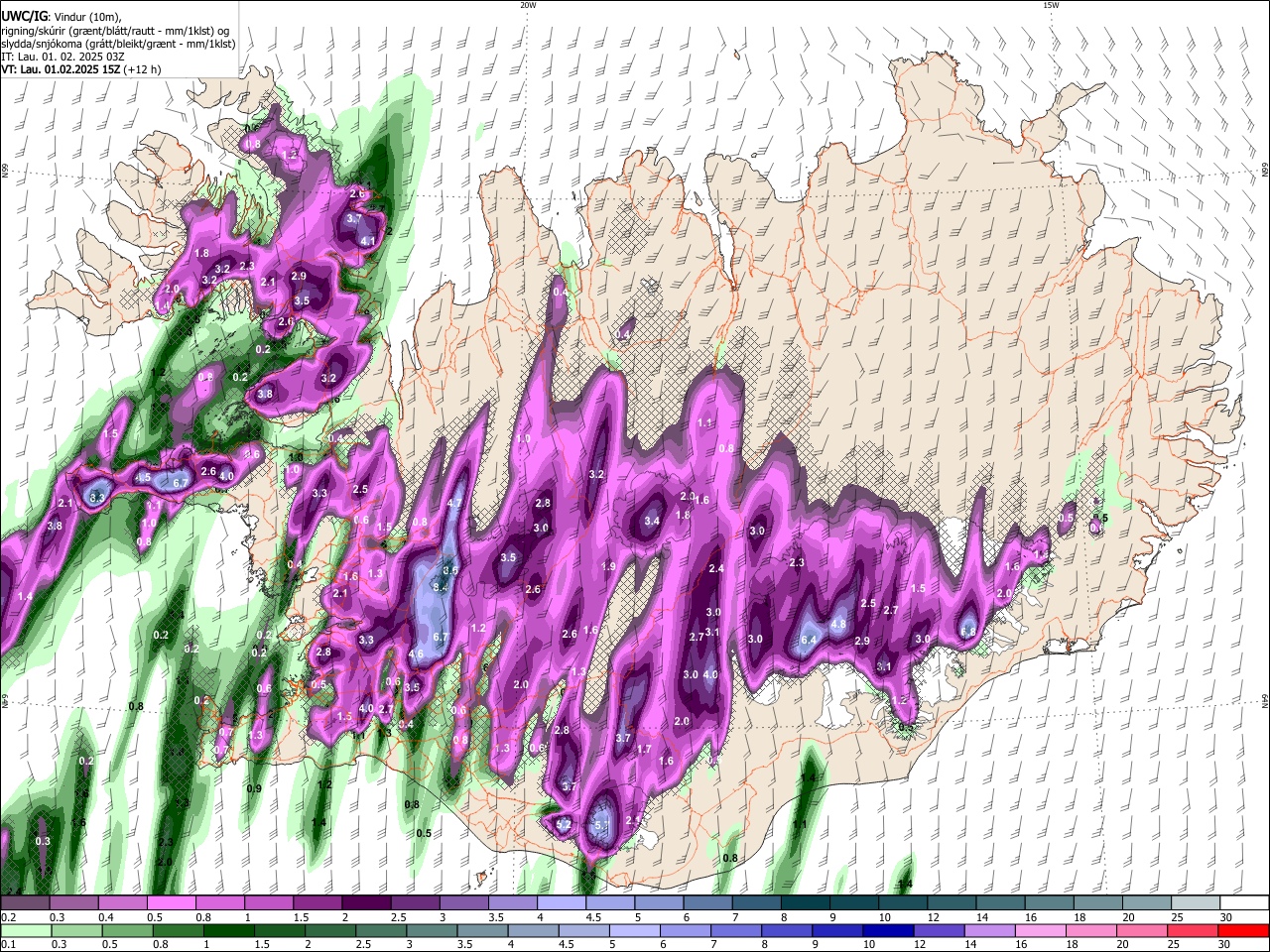This screenshot has height=952, width=1270.
Task: Click the 'slydda/snjókoma (grátt/bleikt/grænt - mm/1klst)' line
Action: point(118,44)
